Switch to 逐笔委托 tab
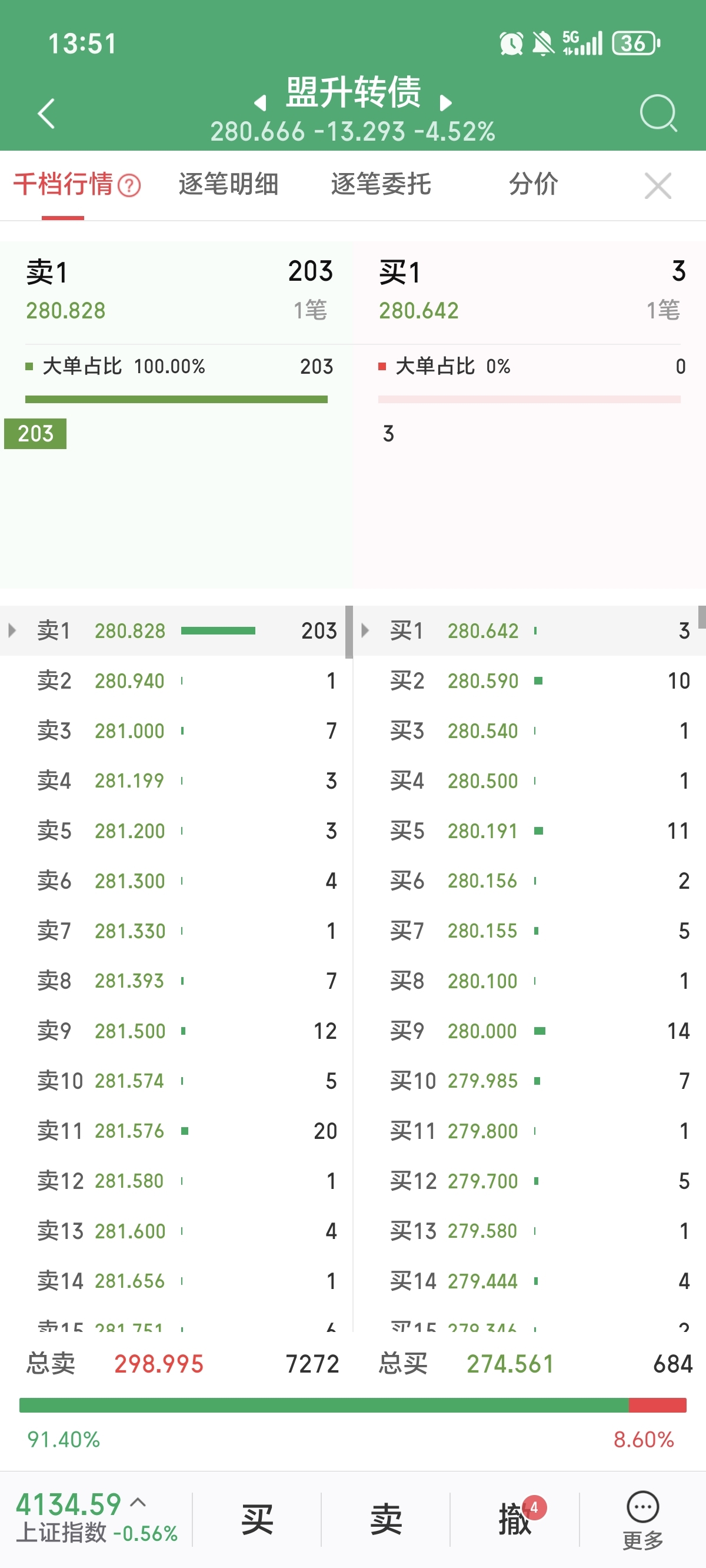This screenshot has width=706, height=1568. pos(381,184)
